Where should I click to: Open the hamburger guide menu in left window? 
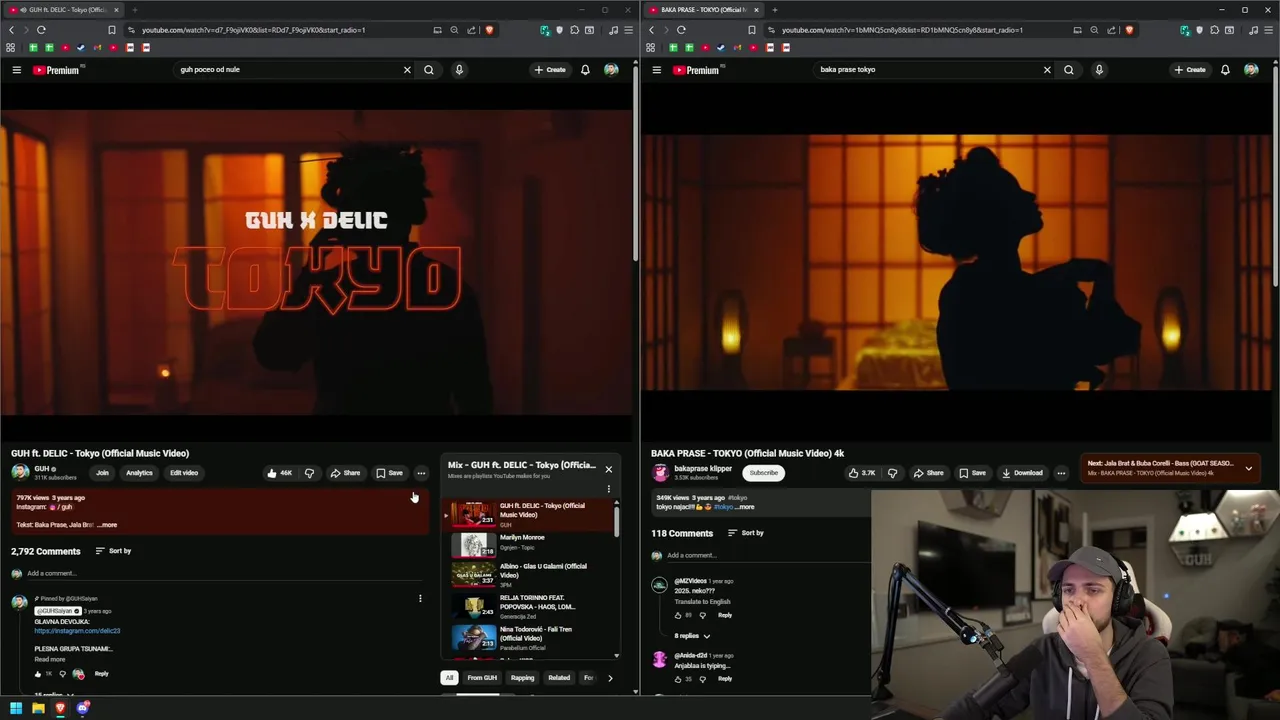(16, 70)
